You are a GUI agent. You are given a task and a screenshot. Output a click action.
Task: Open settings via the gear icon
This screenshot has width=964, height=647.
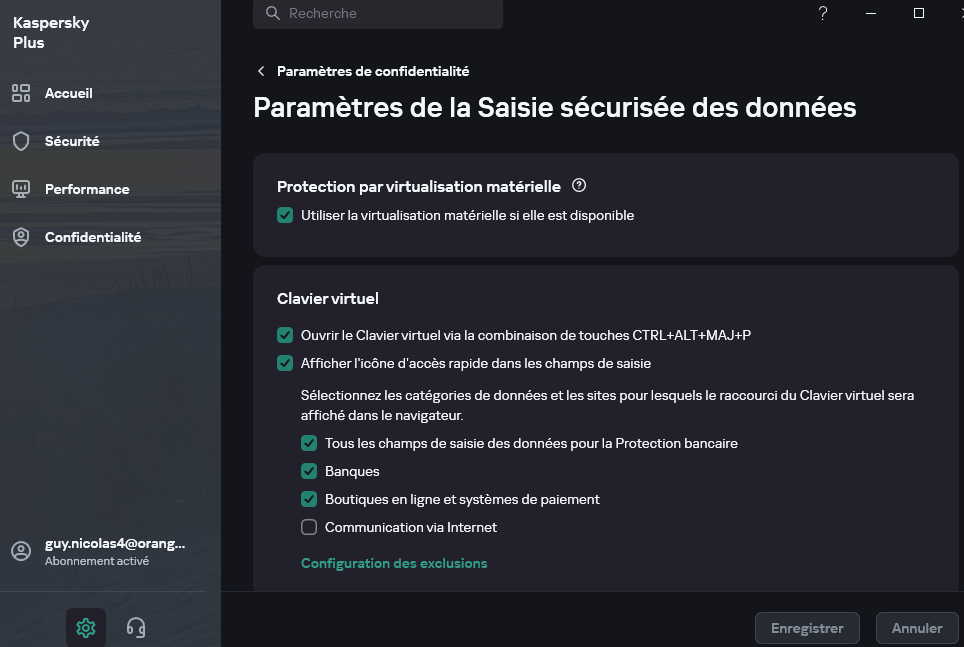click(x=86, y=628)
